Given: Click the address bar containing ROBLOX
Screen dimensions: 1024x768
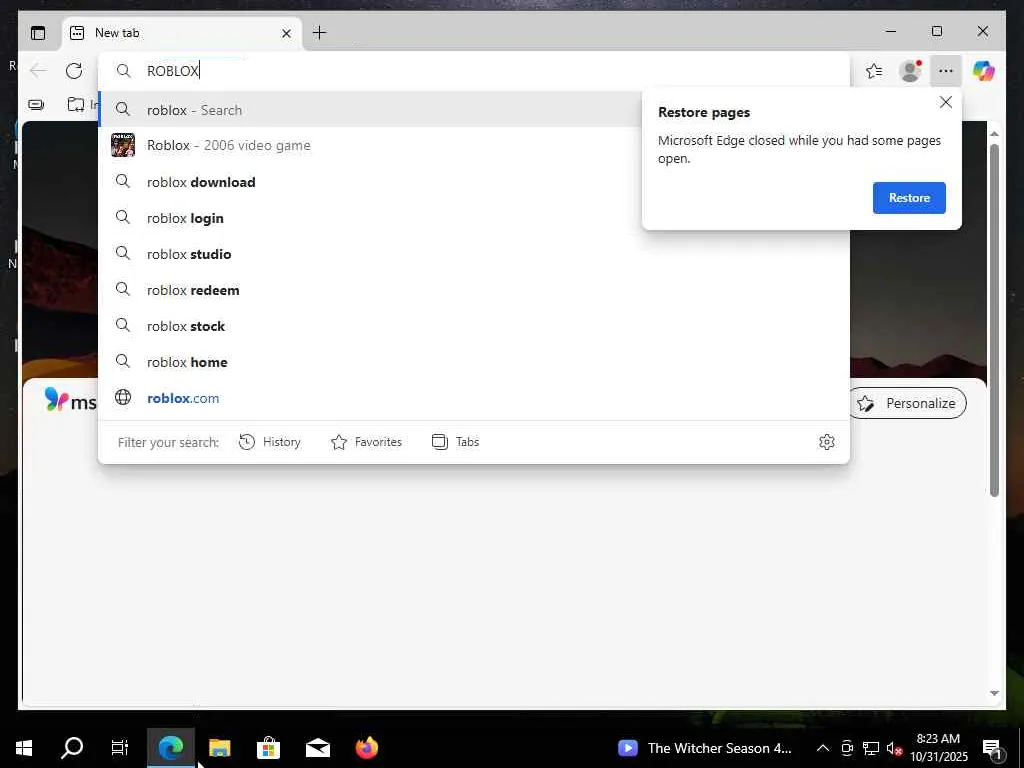Looking at the screenshot, I should (x=474, y=71).
